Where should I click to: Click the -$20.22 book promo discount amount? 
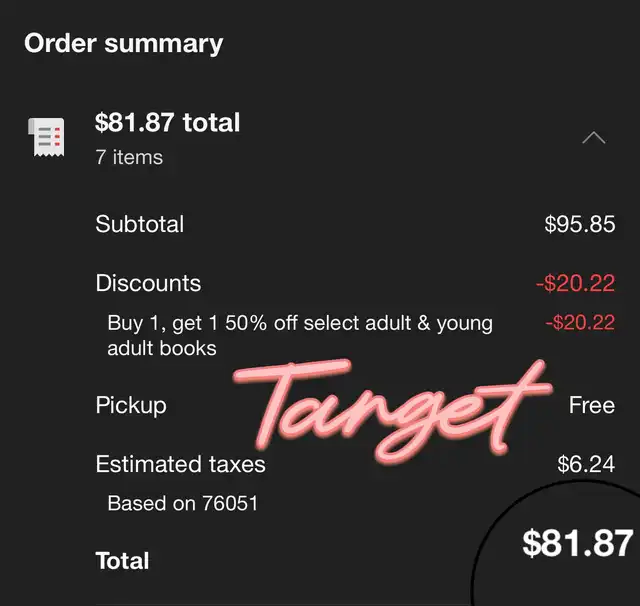[x=580, y=322]
